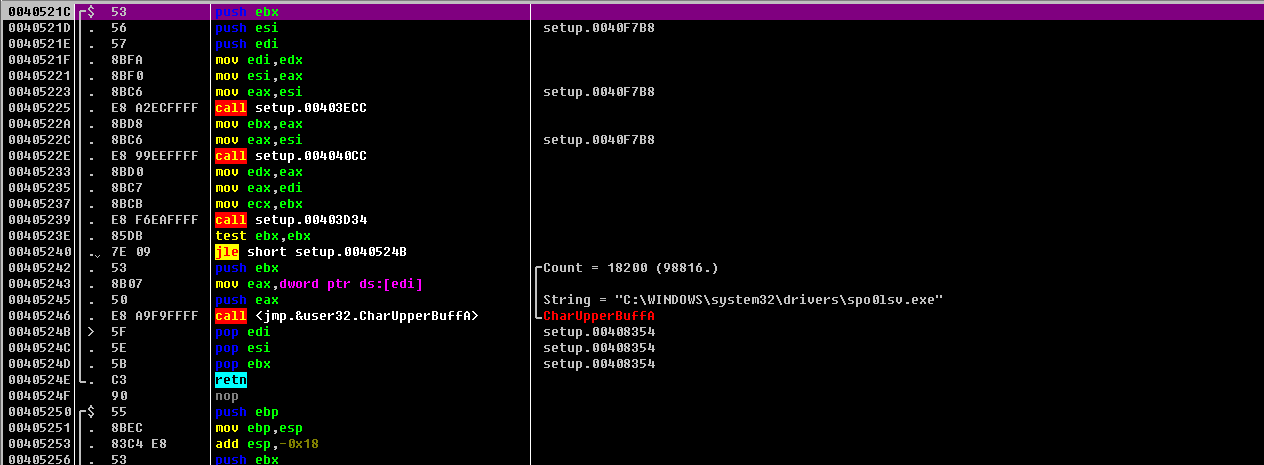Select the 'push edi' instruction at 0040521E
1264x465 pixels.
point(247,44)
